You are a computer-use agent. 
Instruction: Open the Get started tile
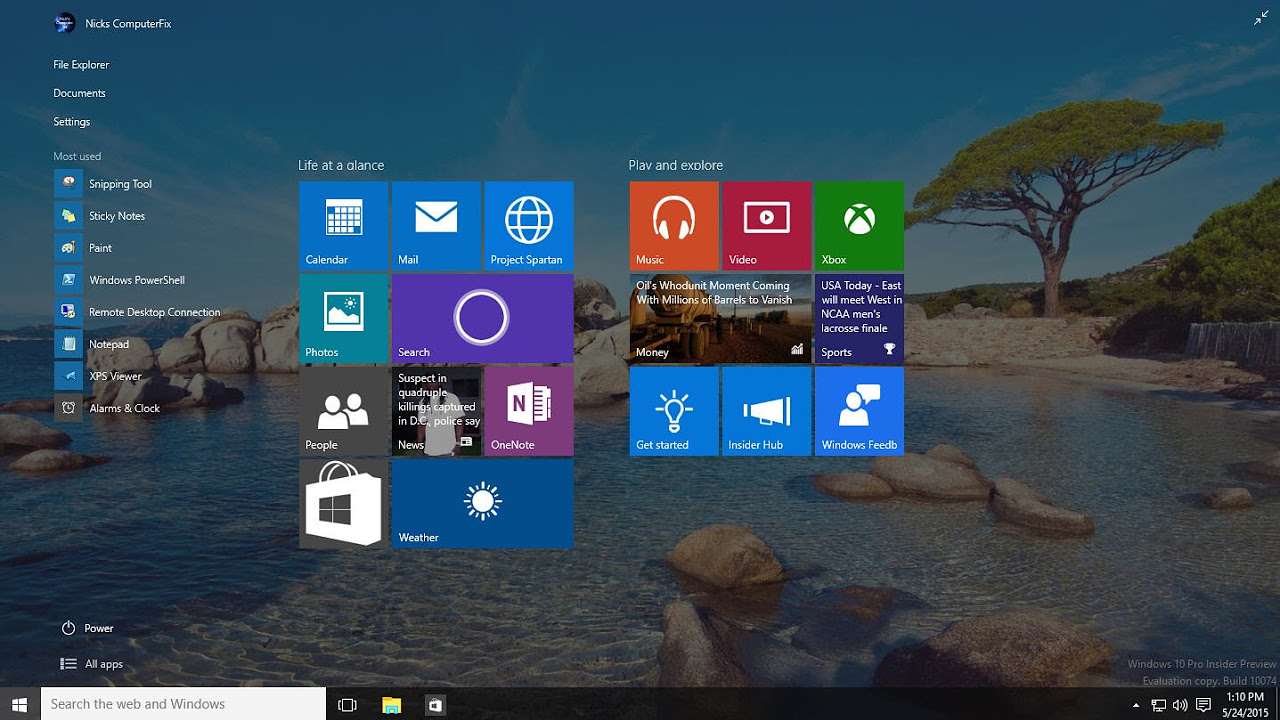coord(674,411)
